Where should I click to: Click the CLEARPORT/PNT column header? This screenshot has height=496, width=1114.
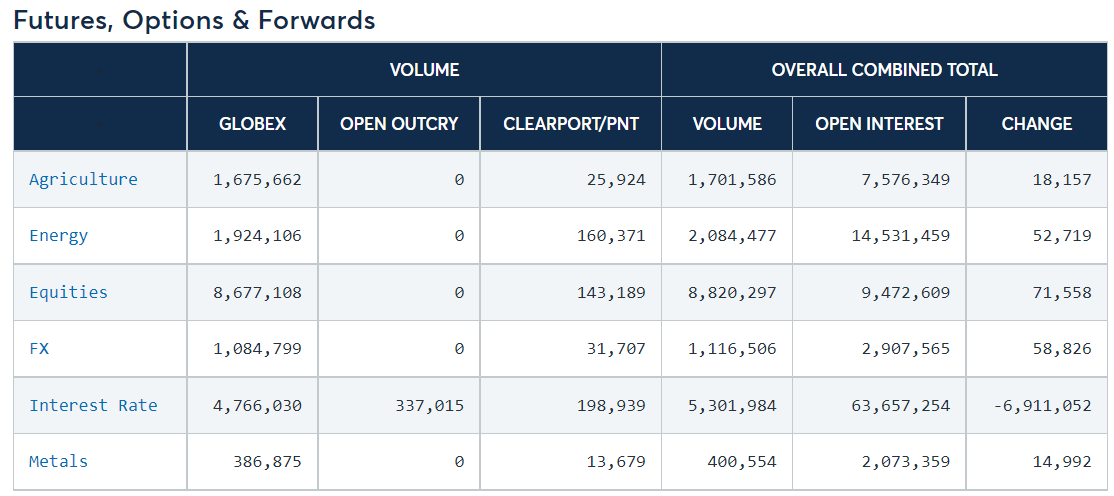point(571,124)
